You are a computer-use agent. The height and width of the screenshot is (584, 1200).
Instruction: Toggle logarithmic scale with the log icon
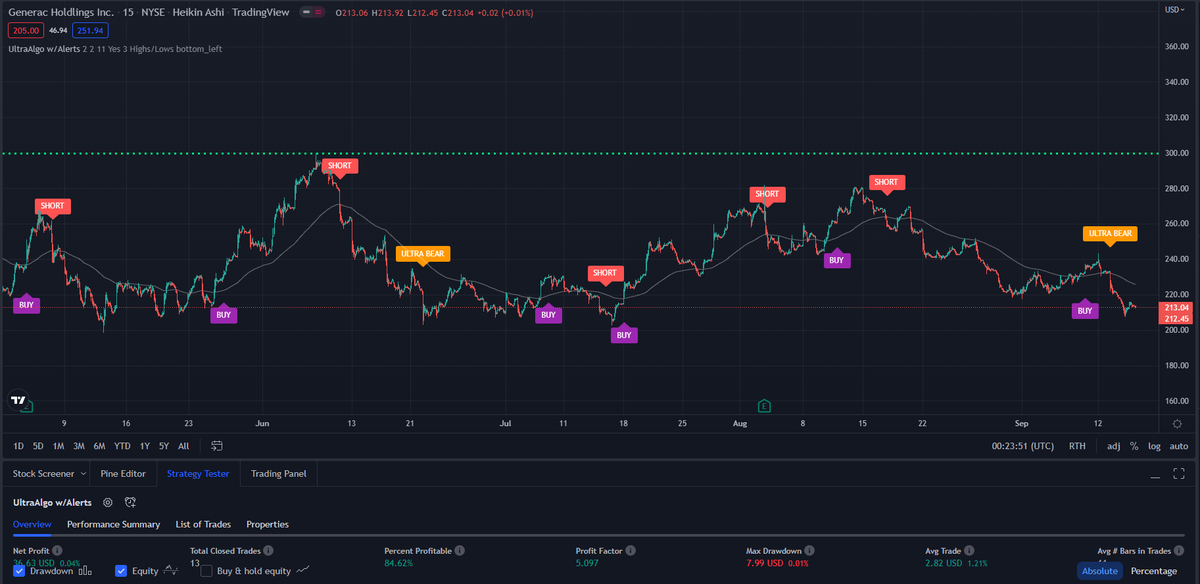pos(1155,446)
